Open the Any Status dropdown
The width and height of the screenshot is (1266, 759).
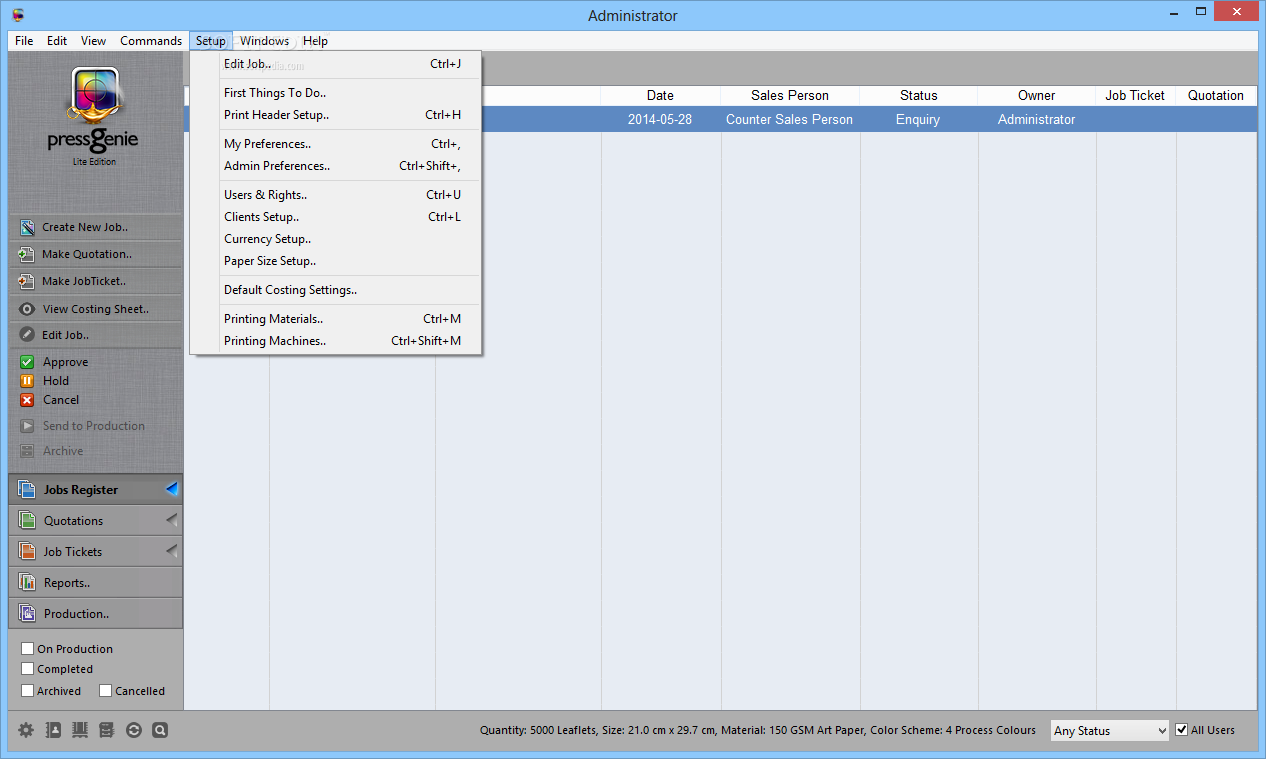click(1109, 731)
